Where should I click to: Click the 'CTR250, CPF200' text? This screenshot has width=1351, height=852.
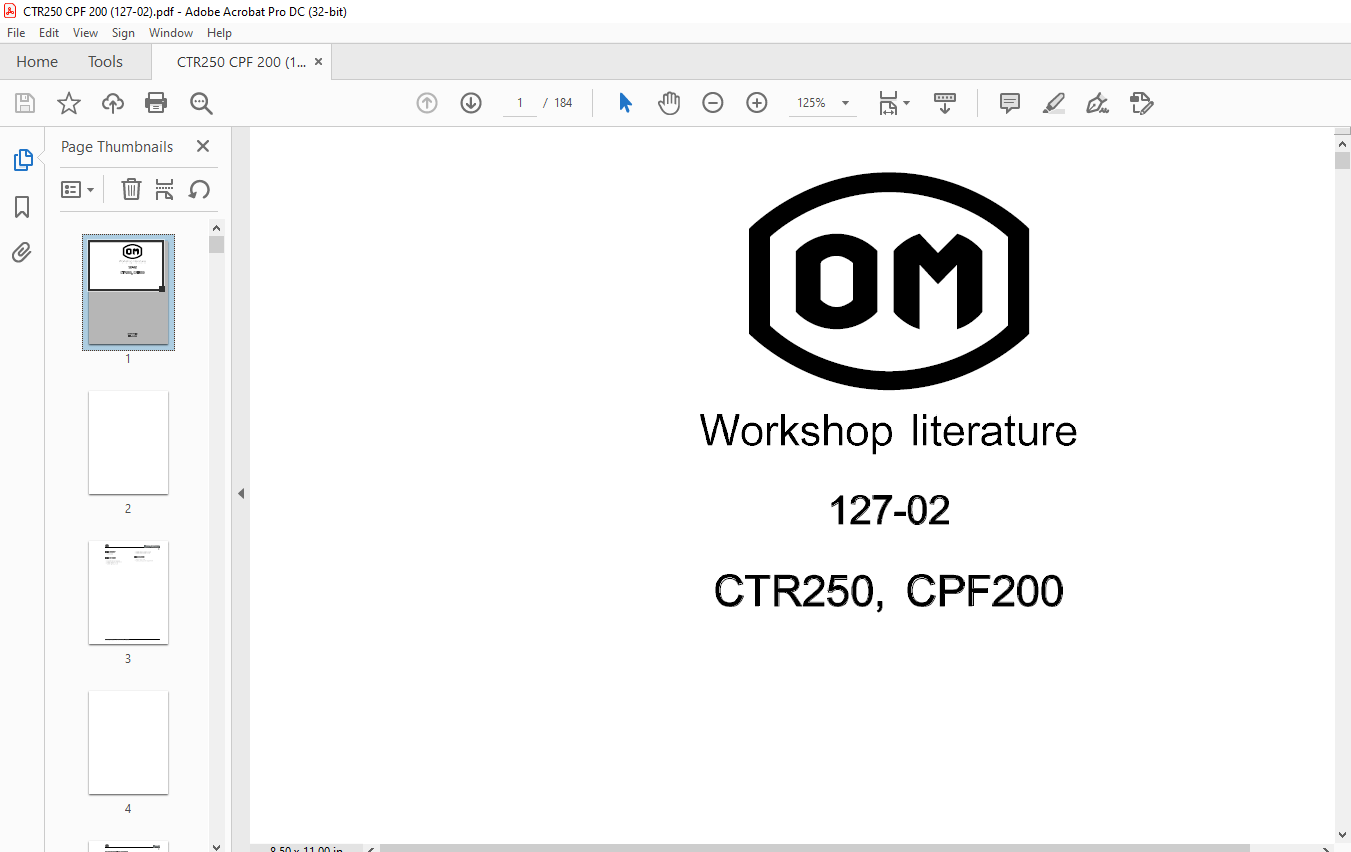[x=889, y=590]
